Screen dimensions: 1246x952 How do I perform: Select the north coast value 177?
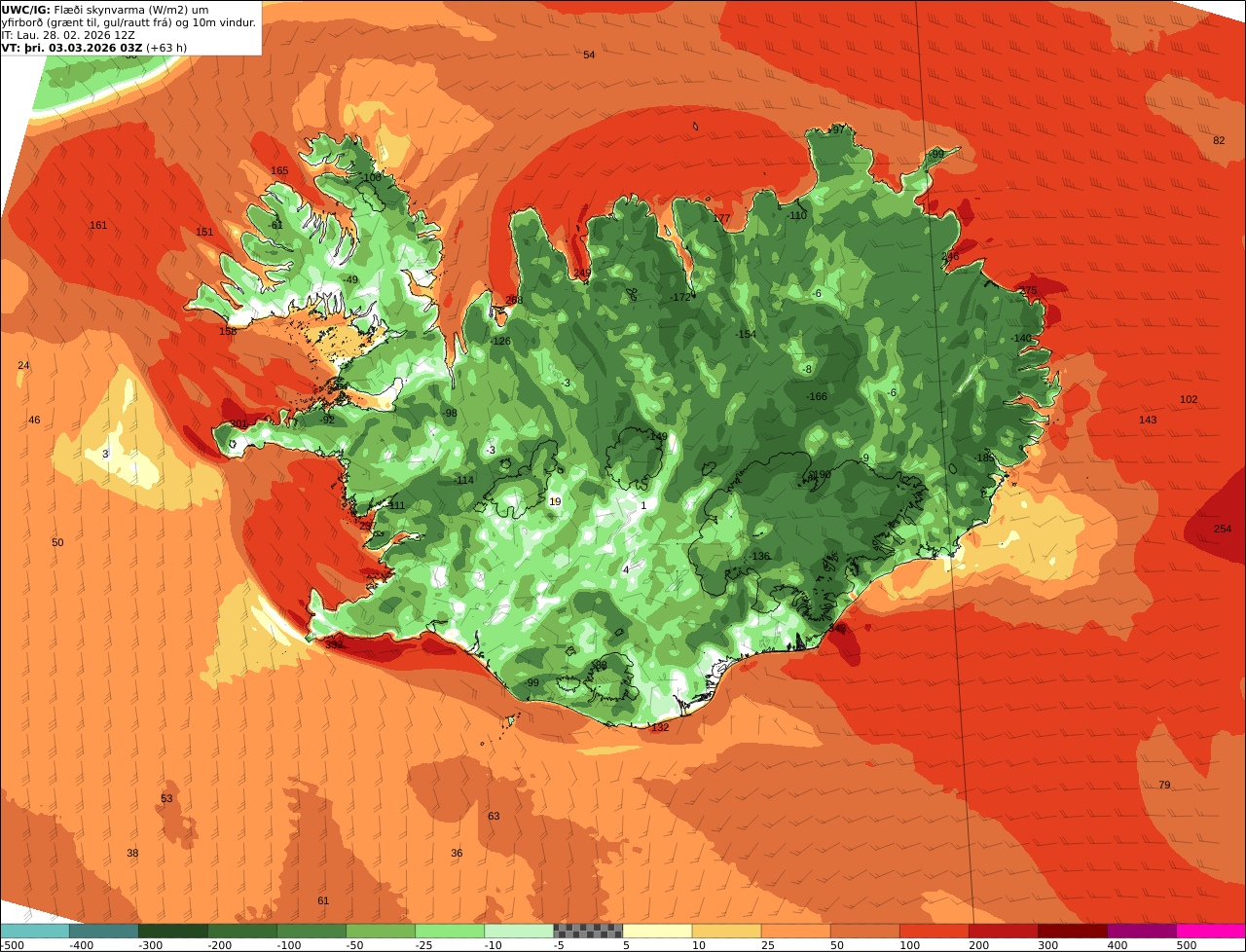tap(721, 218)
